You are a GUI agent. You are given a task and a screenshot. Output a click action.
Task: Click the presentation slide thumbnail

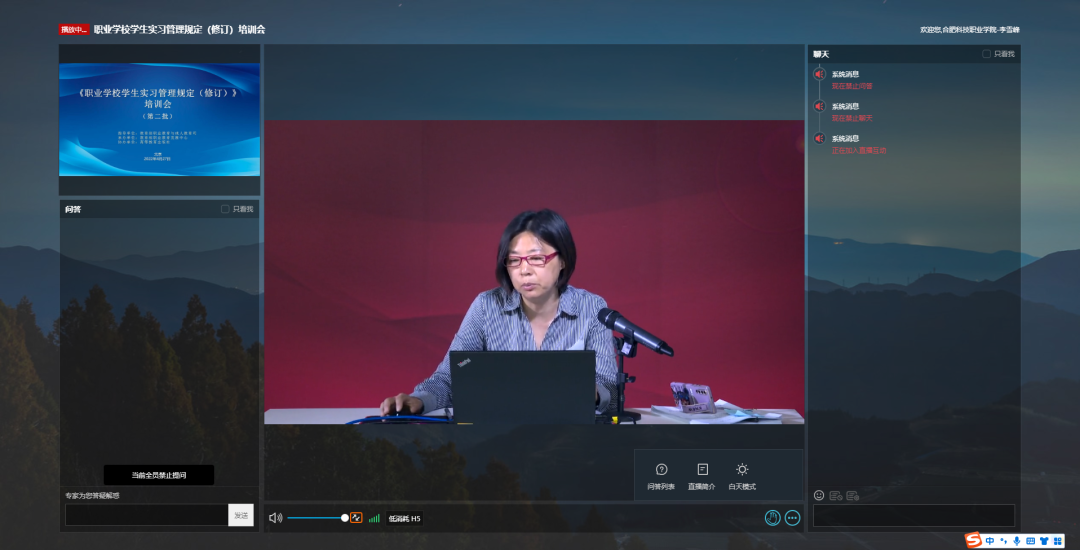[159, 120]
